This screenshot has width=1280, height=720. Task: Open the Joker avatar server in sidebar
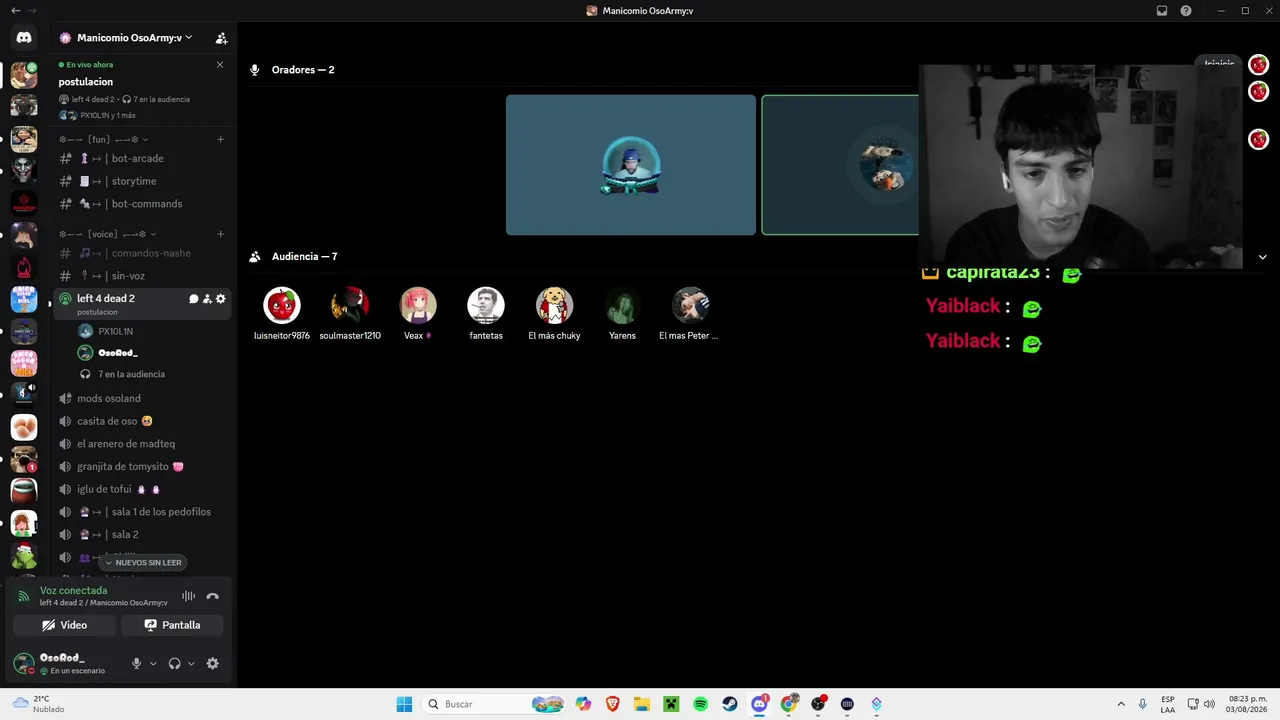pyautogui.click(x=24, y=170)
